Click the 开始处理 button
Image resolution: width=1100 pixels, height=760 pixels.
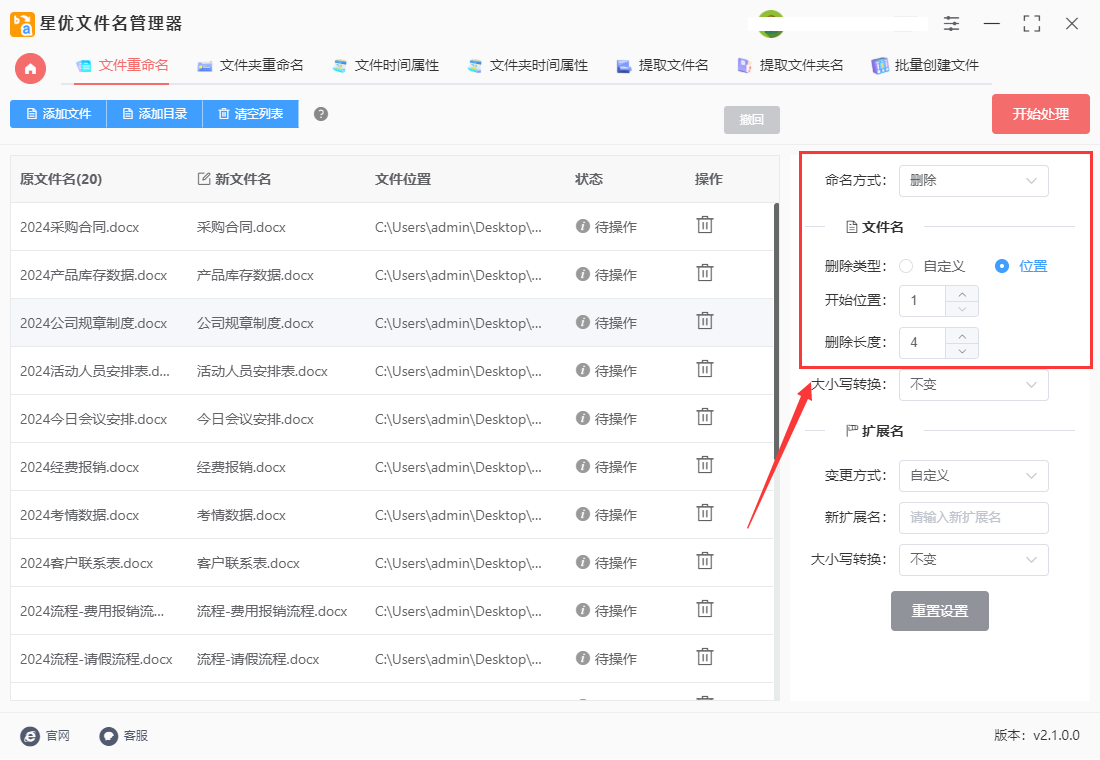(1040, 114)
